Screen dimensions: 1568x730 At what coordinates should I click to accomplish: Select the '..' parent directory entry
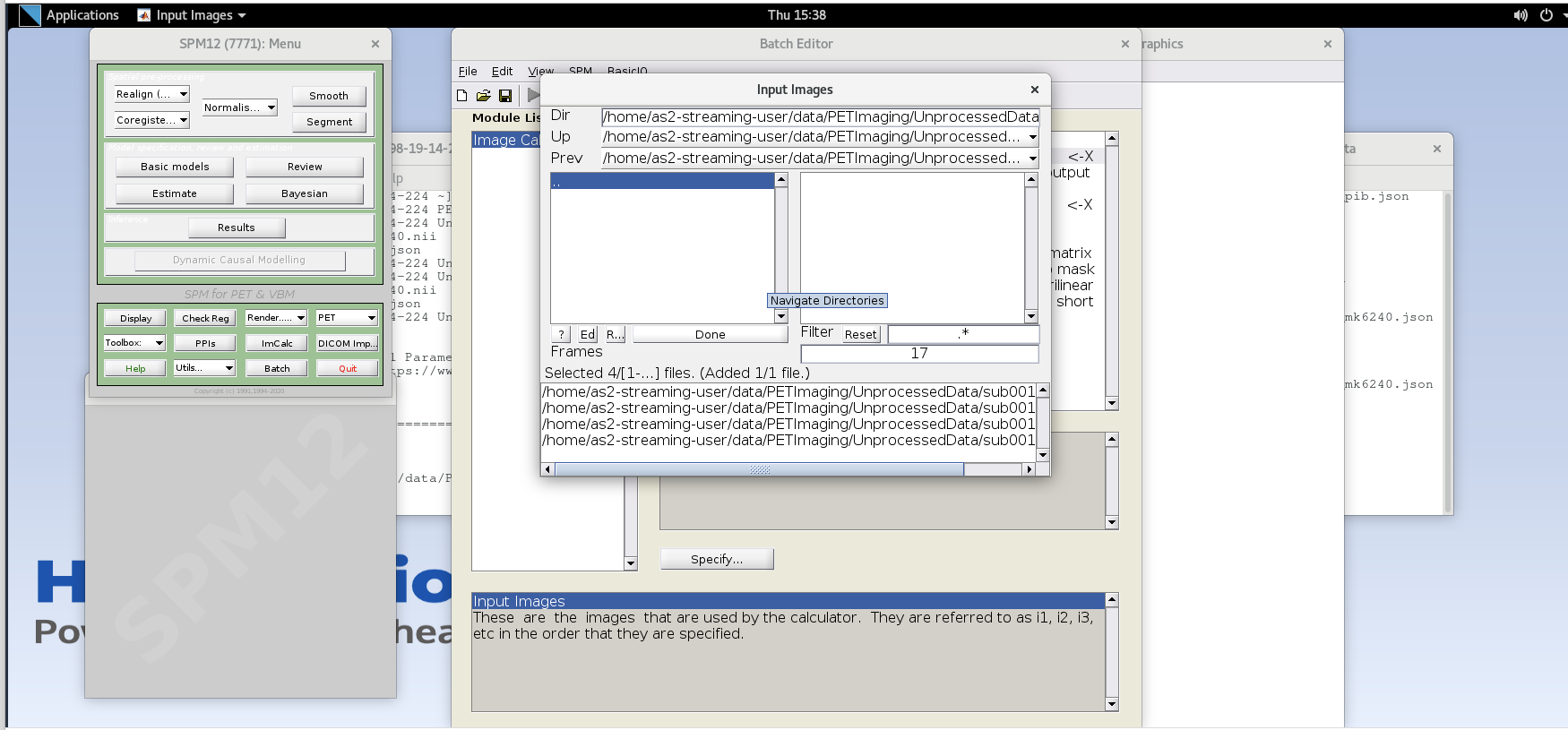click(662, 182)
